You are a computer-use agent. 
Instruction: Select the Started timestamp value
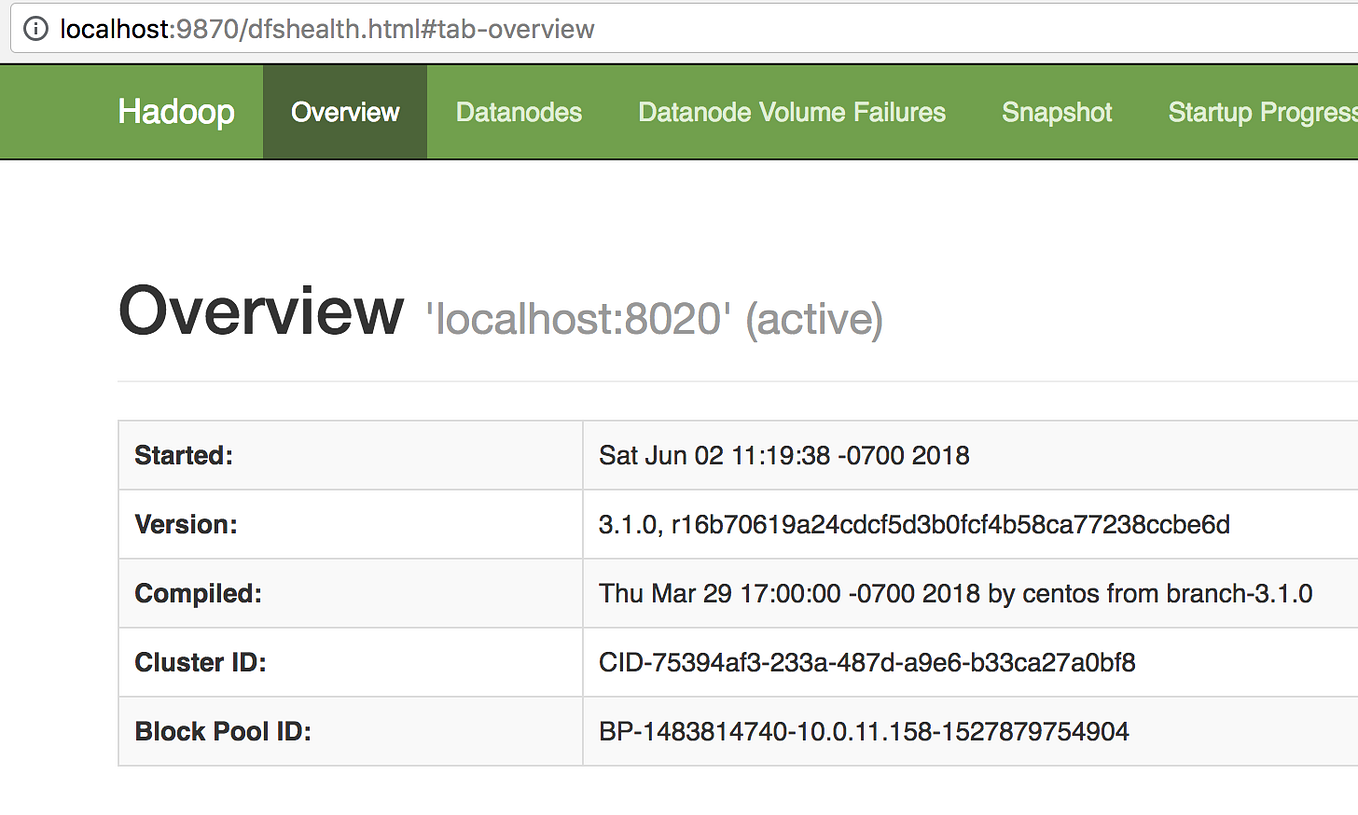tap(782, 455)
